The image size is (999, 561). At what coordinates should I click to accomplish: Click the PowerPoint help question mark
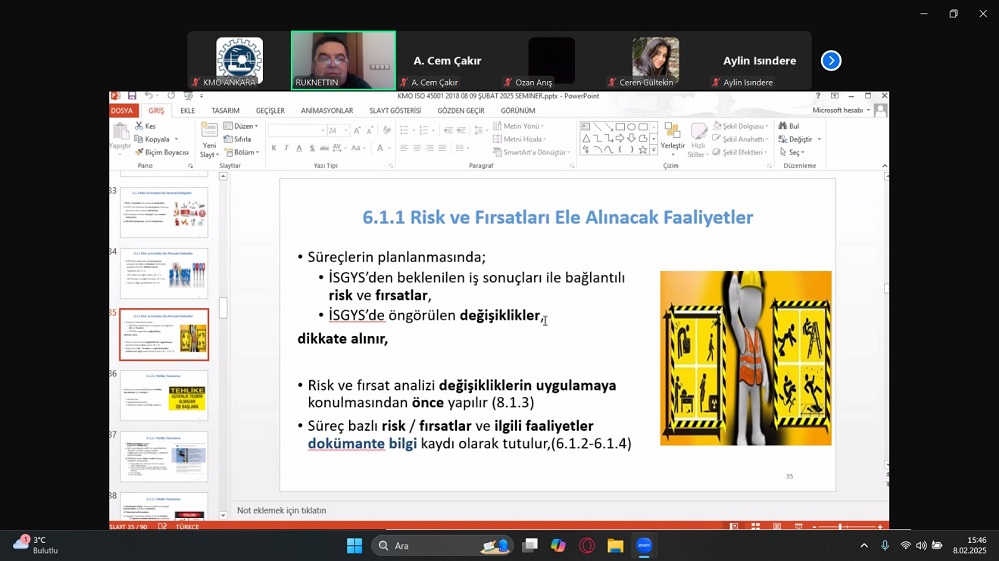tap(818, 96)
